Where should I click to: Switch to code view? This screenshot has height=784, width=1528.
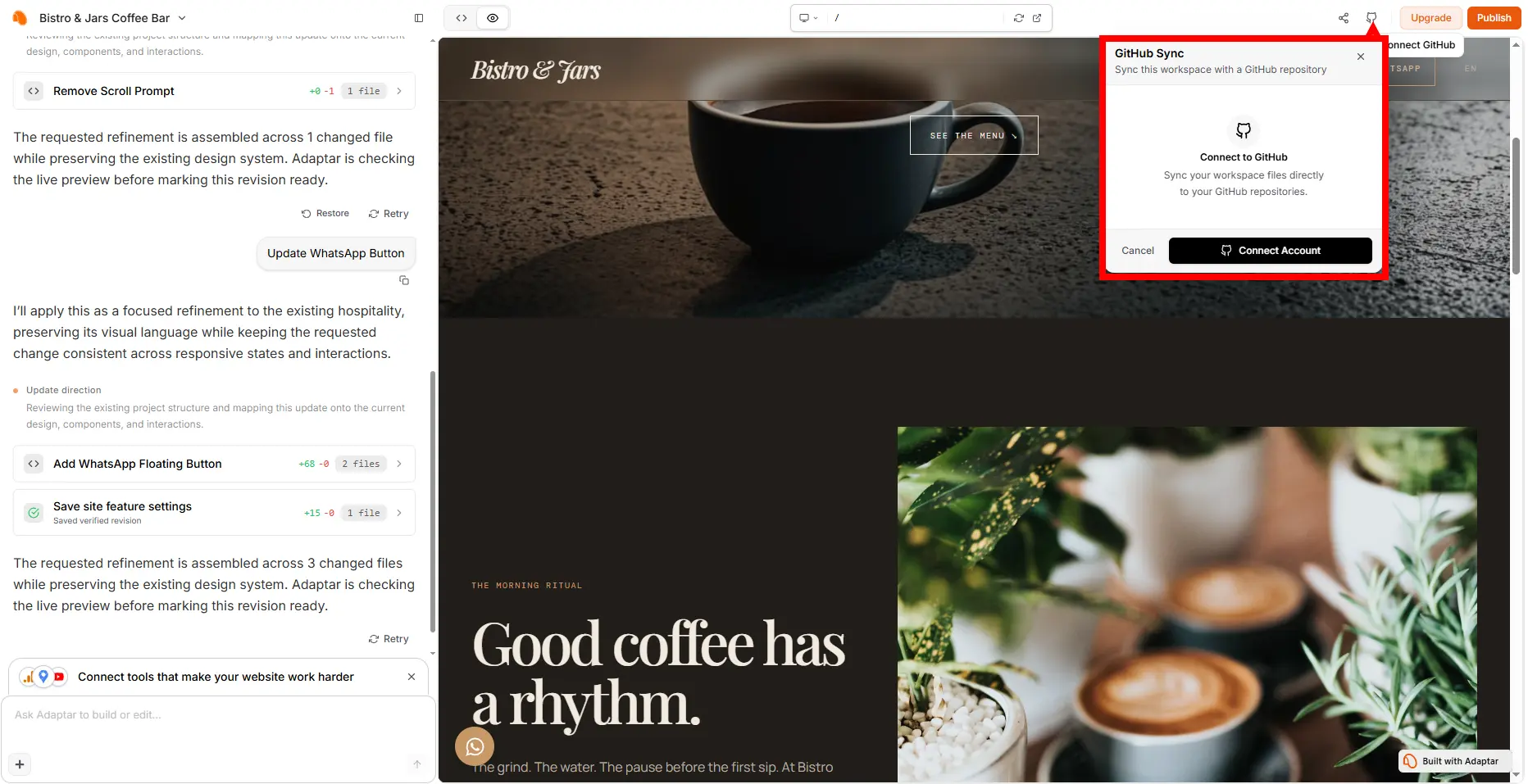[462, 18]
